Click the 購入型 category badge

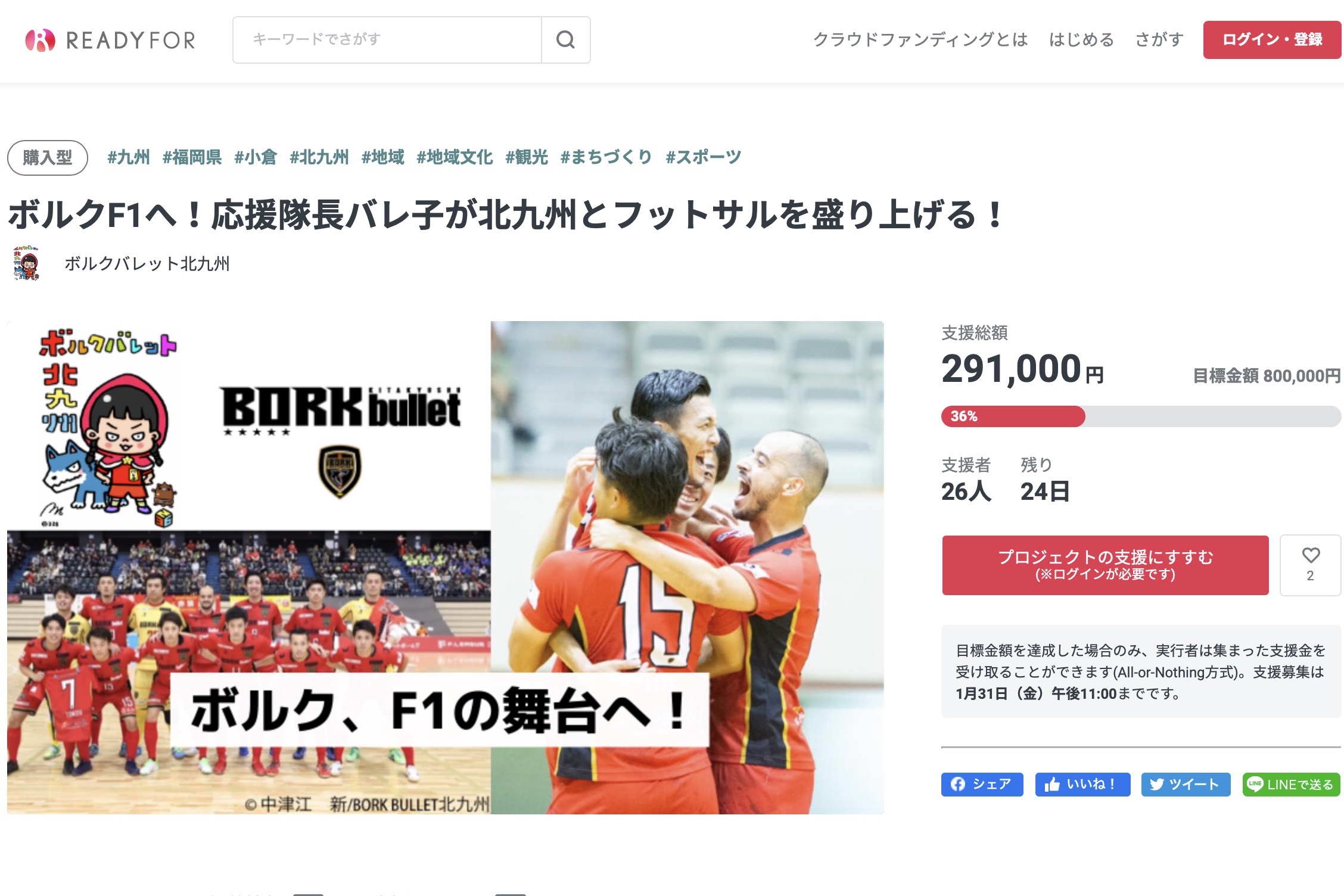48,157
